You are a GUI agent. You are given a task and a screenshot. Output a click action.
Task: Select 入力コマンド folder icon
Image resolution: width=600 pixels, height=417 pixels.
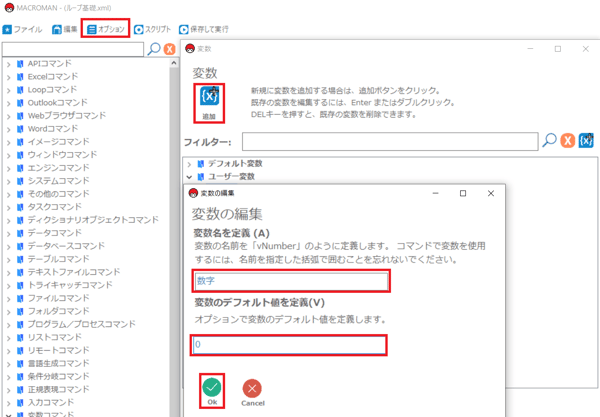tap(20, 403)
